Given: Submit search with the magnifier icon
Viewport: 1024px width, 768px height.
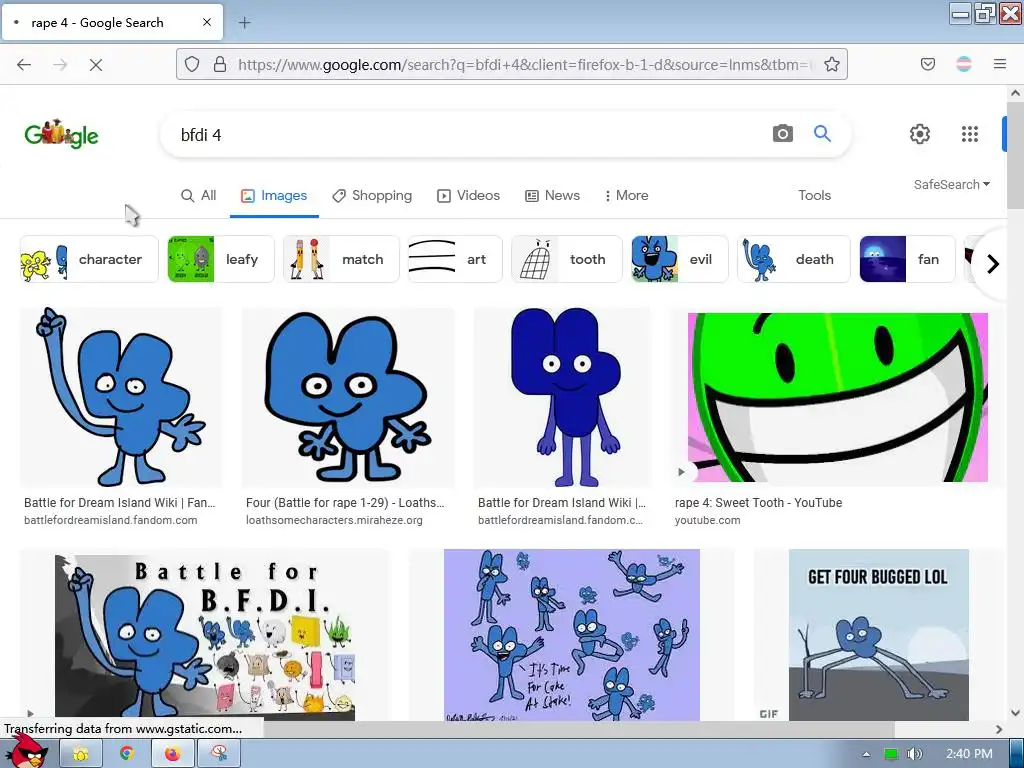Looking at the screenshot, I should tap(822, 134).
